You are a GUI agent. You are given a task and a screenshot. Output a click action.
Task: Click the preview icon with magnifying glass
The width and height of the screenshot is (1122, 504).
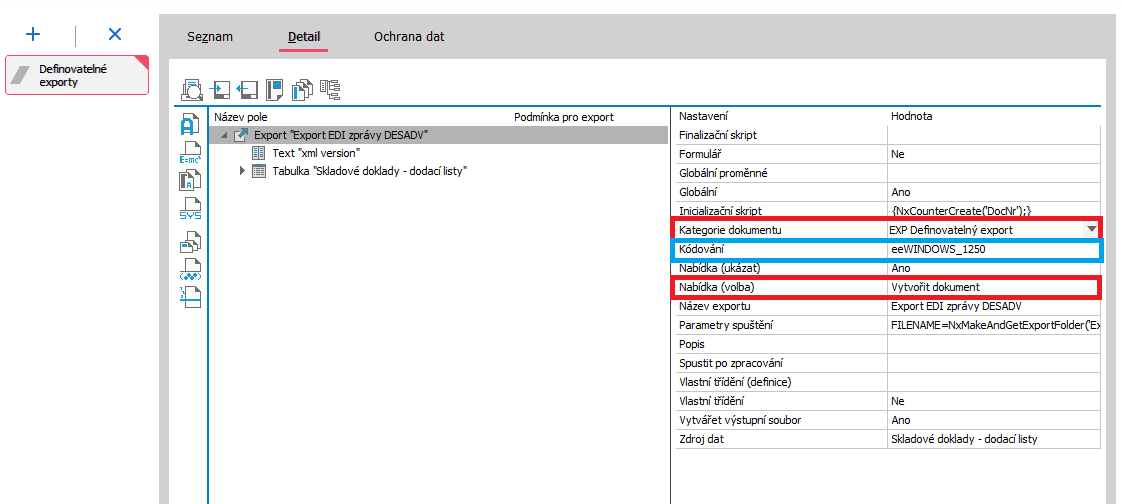click(x=191, y=90)
